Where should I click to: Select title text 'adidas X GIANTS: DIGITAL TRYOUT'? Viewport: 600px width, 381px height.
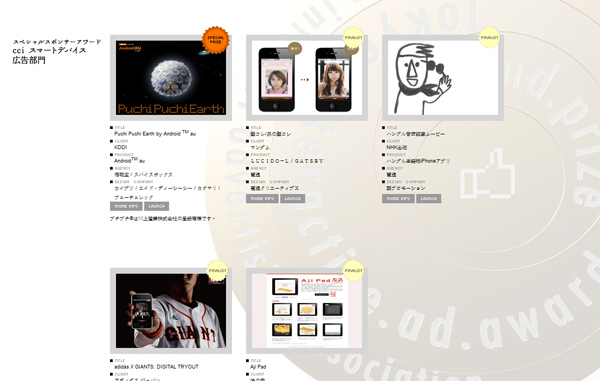coord(157,366)
